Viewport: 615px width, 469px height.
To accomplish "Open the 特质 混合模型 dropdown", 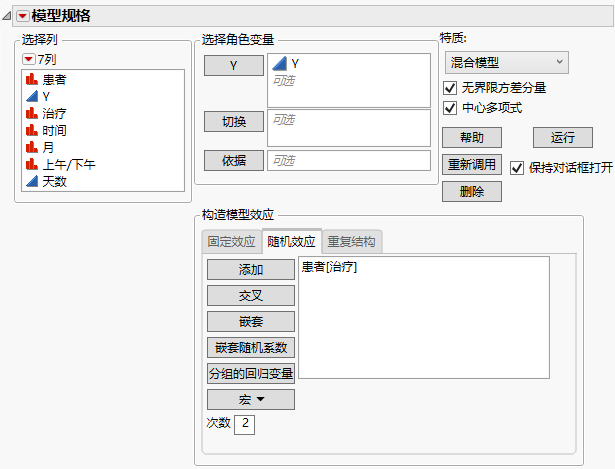I will 505,63.
